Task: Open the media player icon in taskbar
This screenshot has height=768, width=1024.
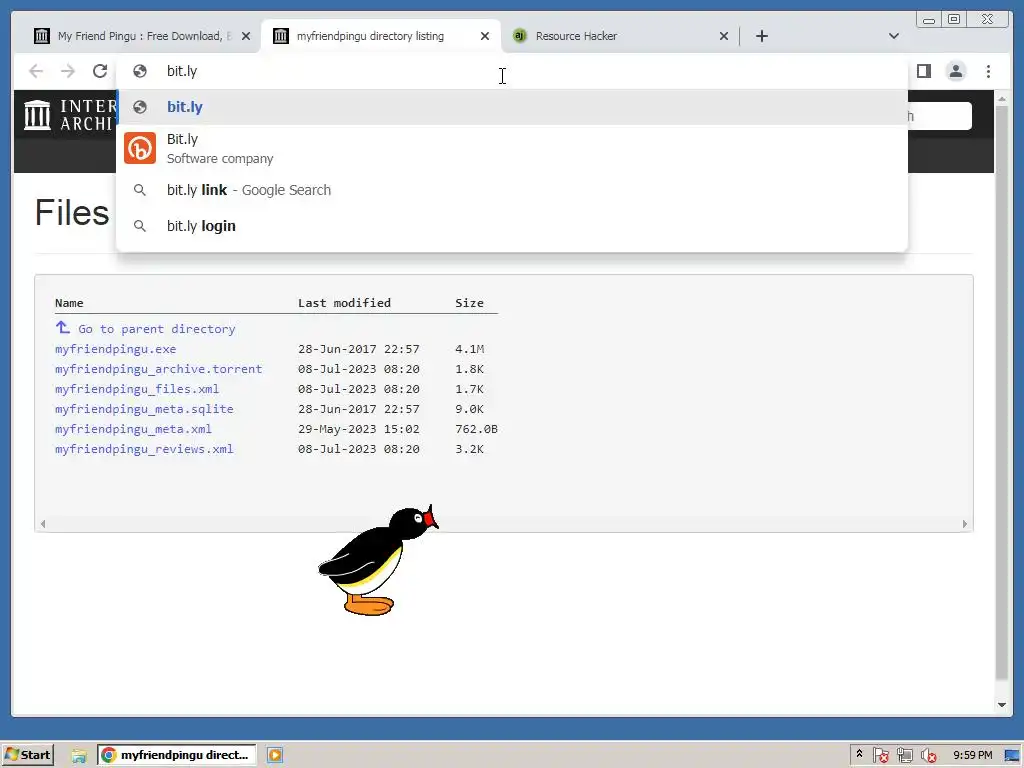Action: (275, 756)
